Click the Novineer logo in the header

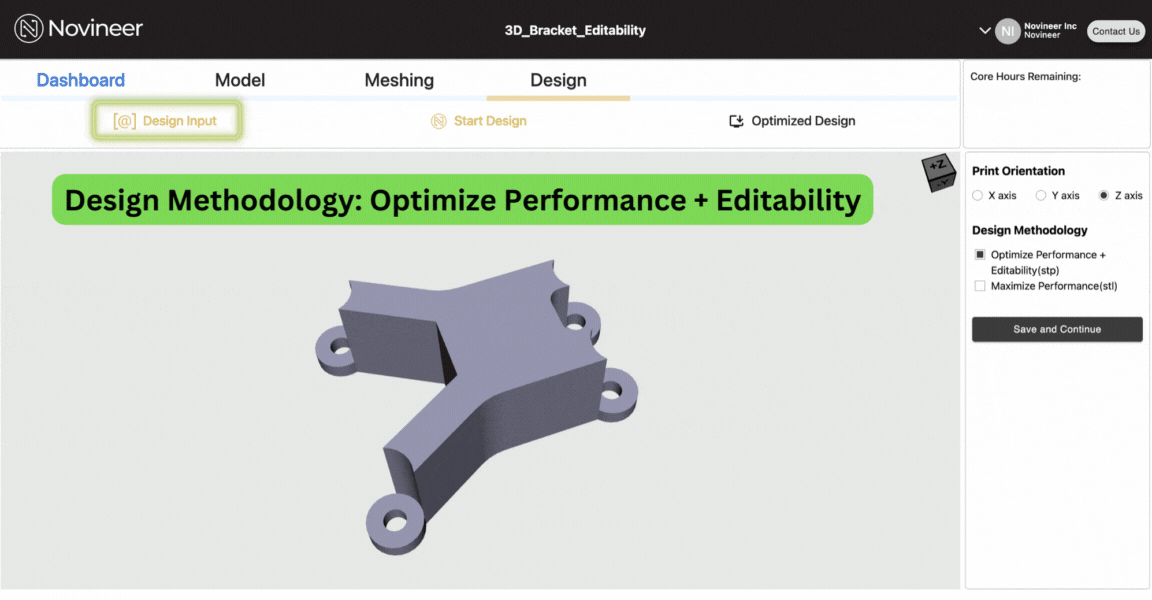78,29
